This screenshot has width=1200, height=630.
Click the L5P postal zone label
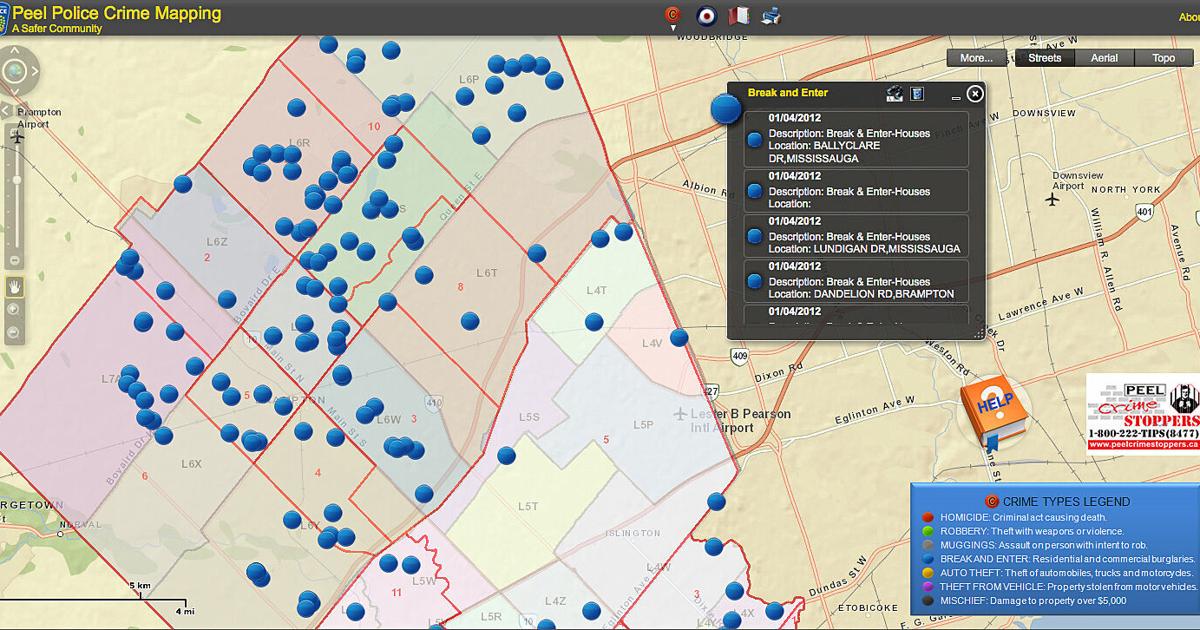click(643, 424)
